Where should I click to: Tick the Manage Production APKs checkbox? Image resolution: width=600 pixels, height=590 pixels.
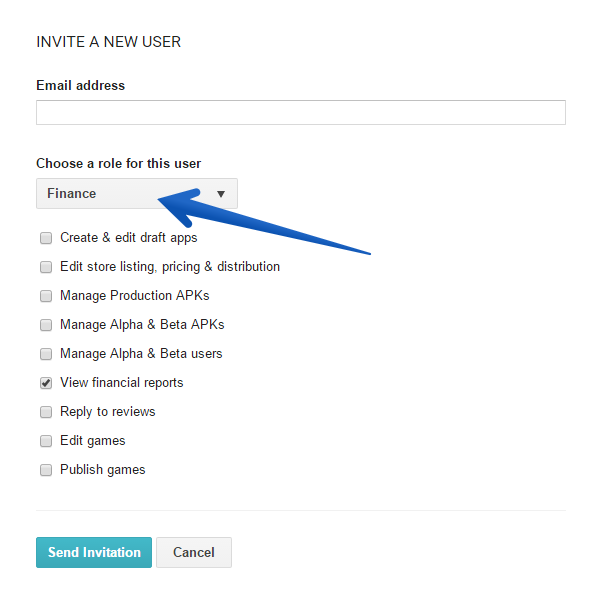click(x=46, y=296)
